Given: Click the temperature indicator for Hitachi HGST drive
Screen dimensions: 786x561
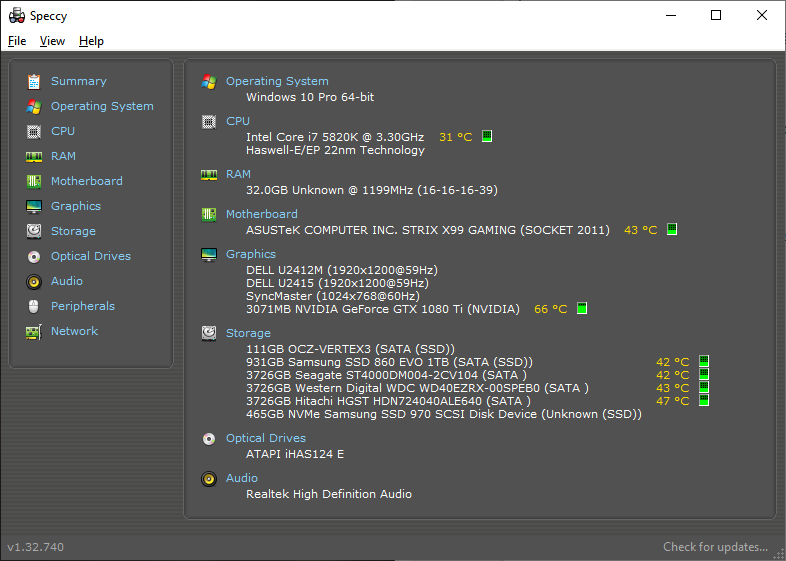Looking at the screenshot, I should (x=704, y=401).
